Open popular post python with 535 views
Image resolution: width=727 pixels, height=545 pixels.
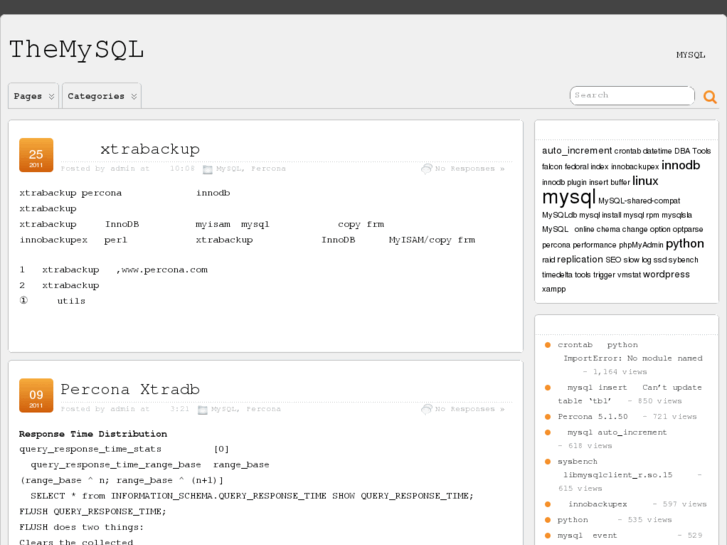573,520
